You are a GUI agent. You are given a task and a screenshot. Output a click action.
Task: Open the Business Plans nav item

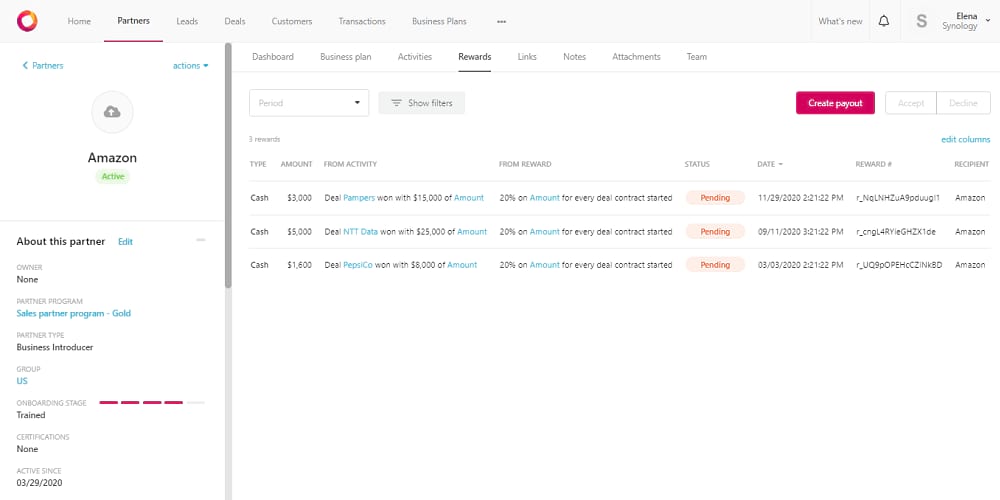tap(439, 21)
